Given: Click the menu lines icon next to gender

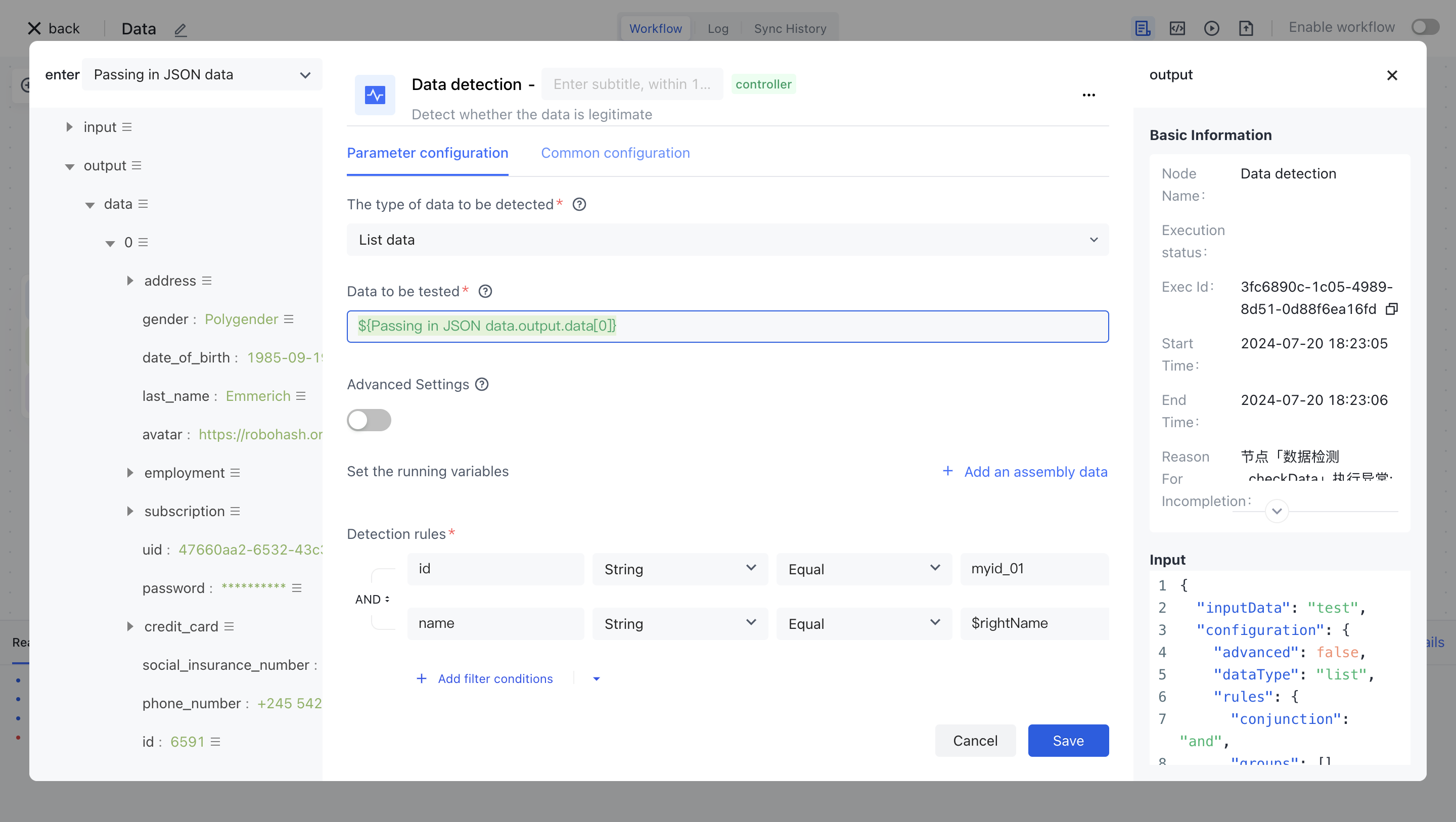Looking at the screenshot, I should [289, 319].
